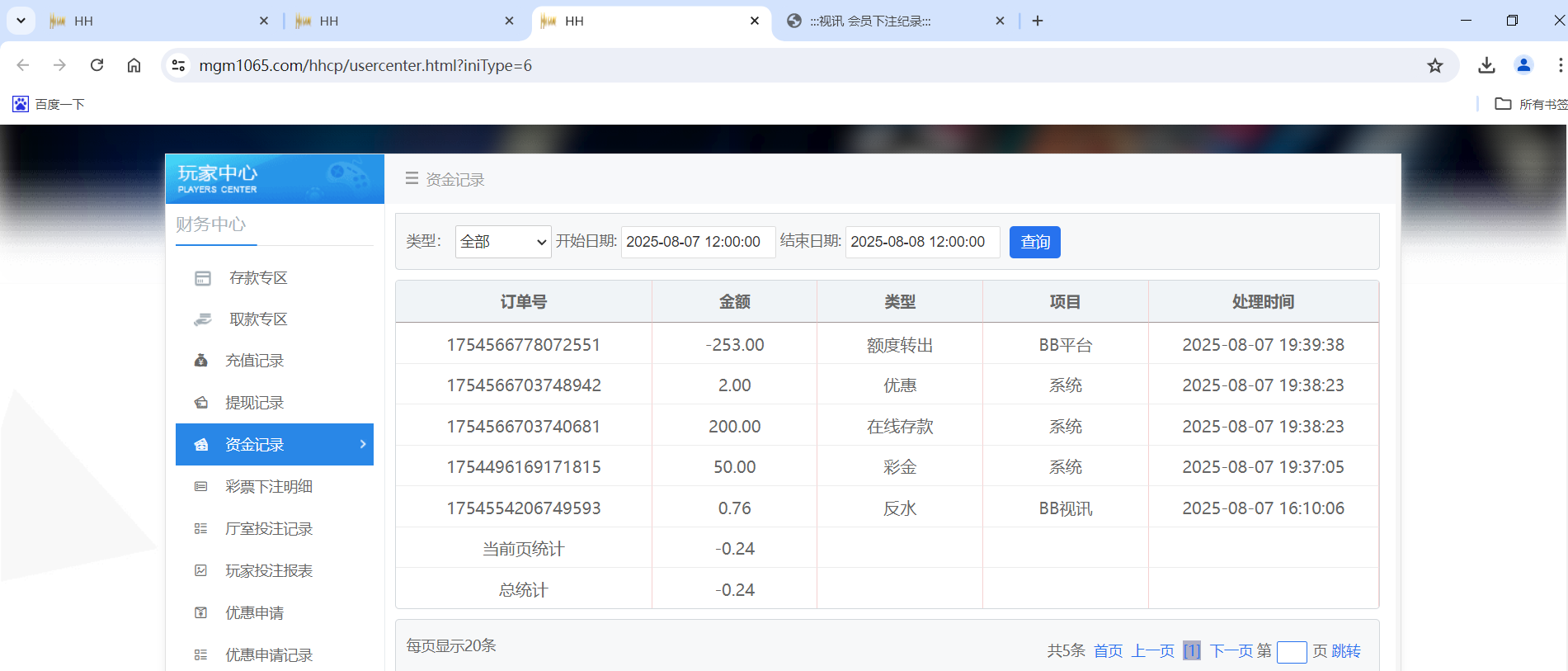
Task: Click the blue 查询 button
Action: coord(1034,242)
